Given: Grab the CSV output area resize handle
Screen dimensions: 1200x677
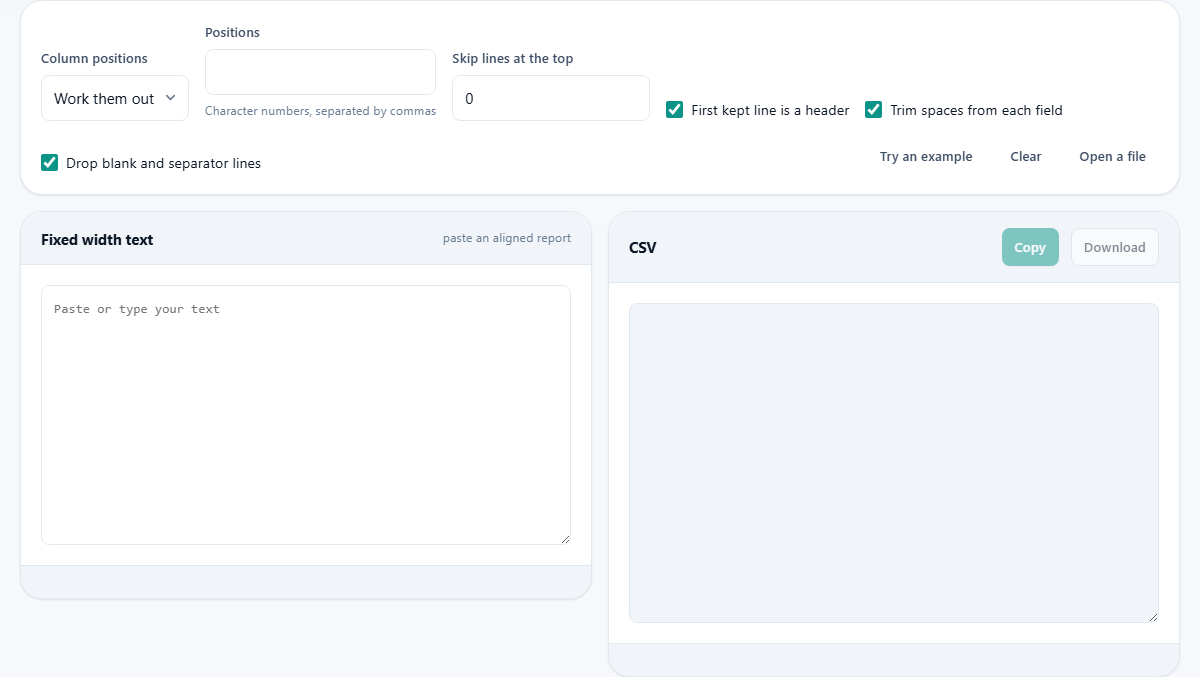Looking at the screenshot, I should pos(1153,617).
